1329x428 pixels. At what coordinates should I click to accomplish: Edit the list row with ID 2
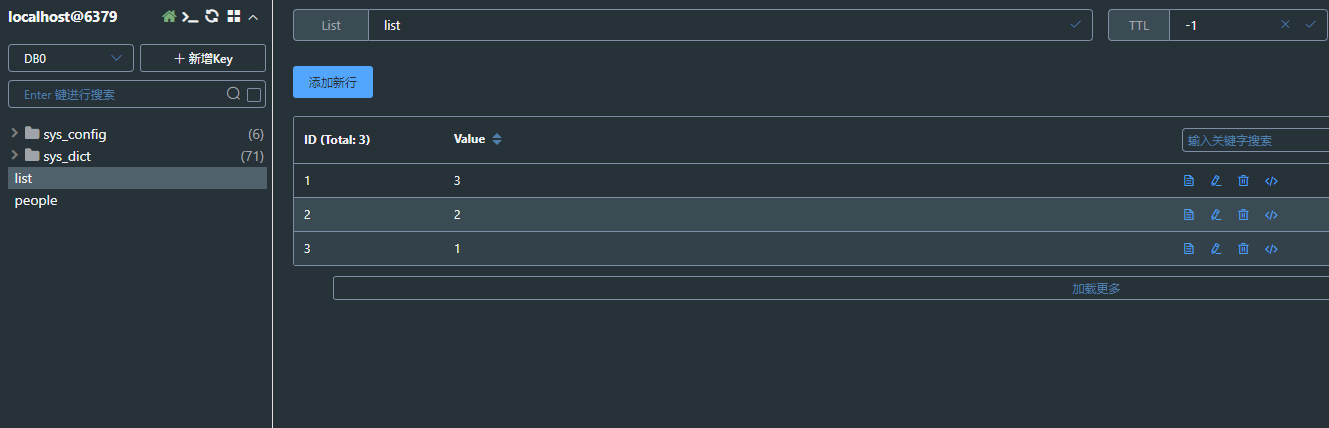pos(1216,215)
